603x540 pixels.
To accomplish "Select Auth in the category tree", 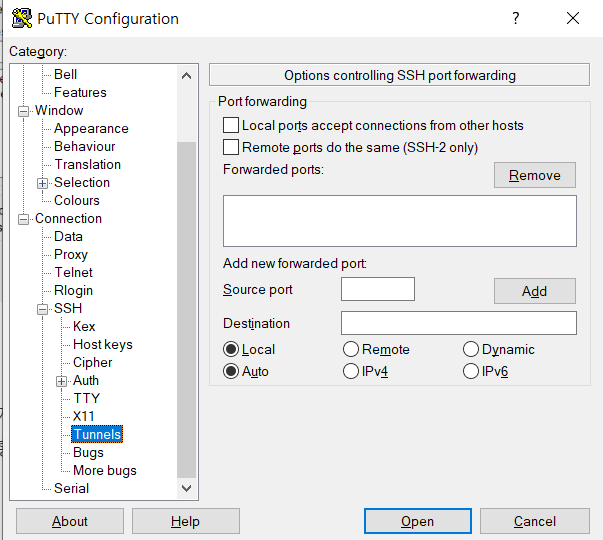I will coord(86,380).
